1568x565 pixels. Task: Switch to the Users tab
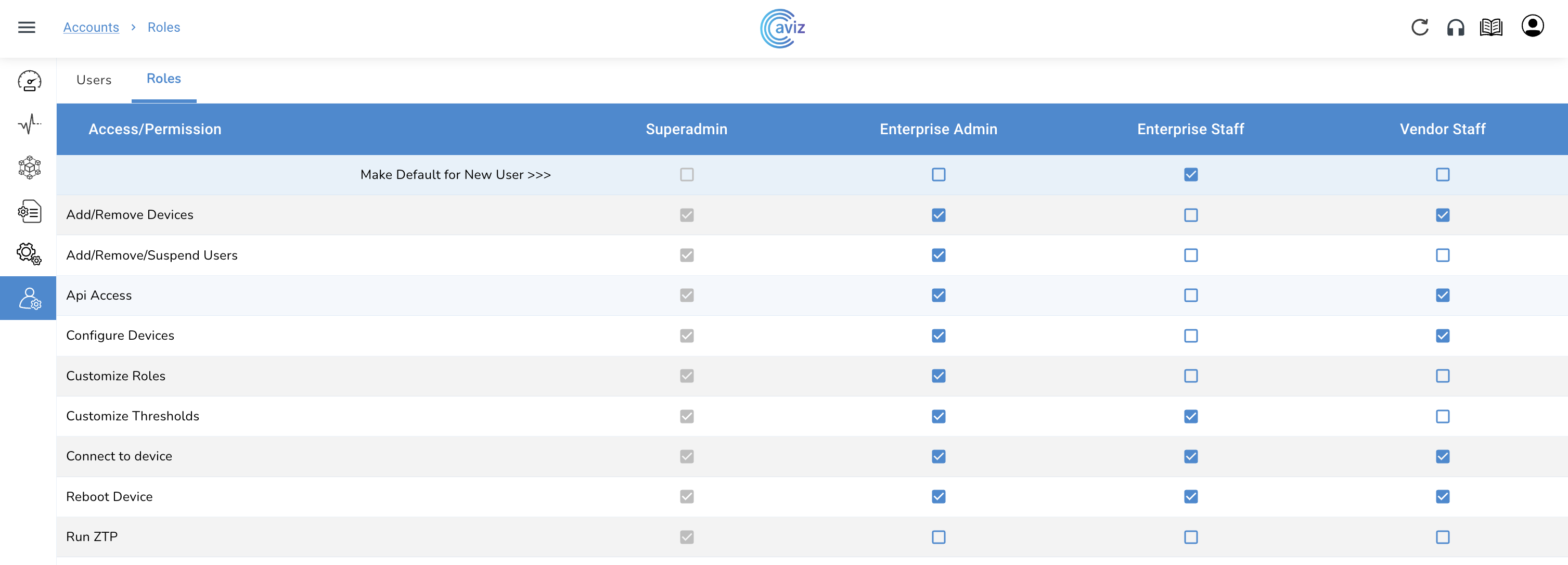click(94, 80)
